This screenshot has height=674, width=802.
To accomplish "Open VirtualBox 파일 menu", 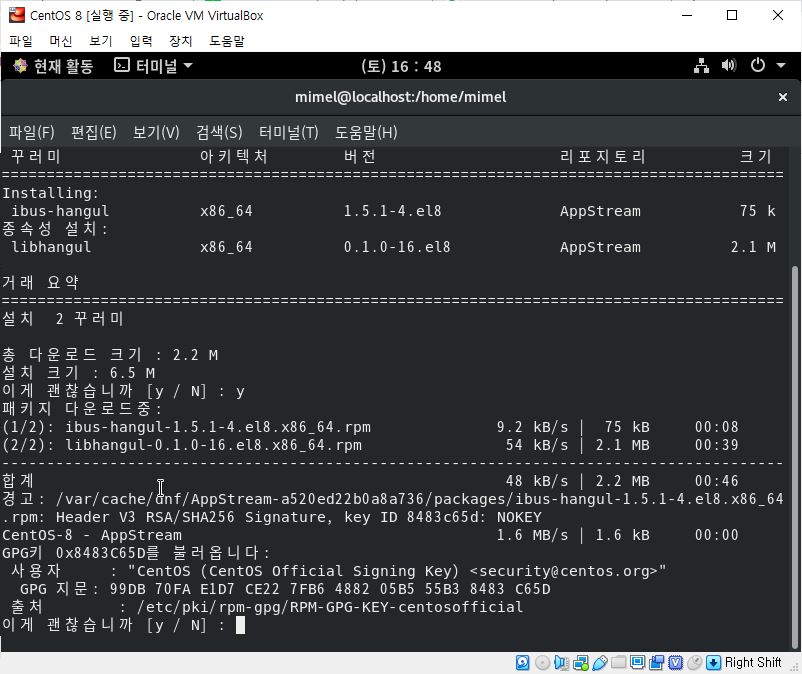I will 20,41.
